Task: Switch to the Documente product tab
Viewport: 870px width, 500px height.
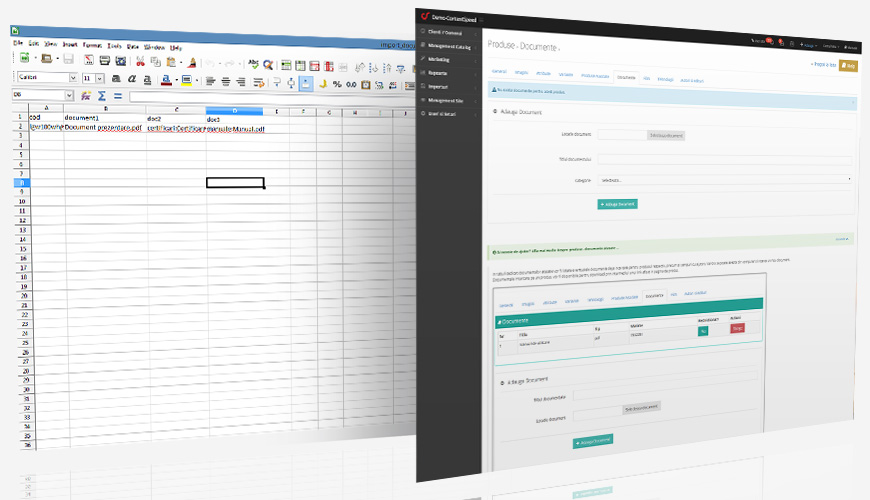Action: 626,77
